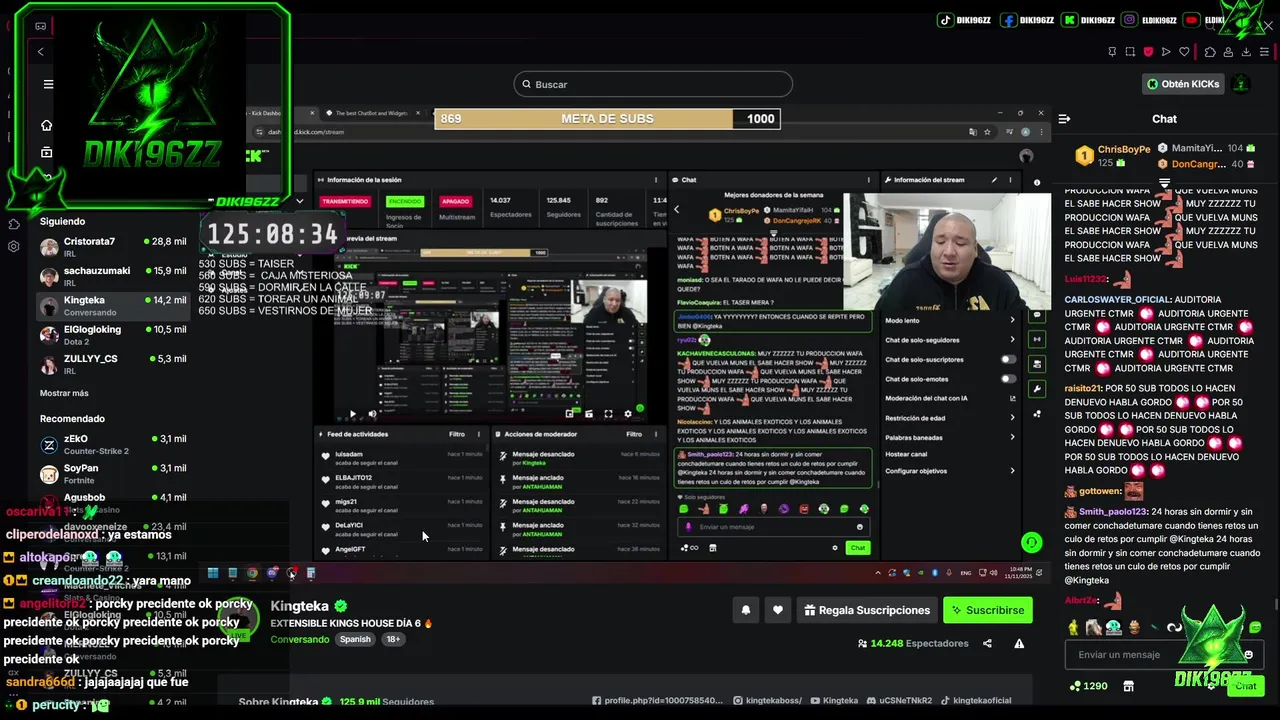Play the dashboard stream preview
This screenshot has width=1280, height=720.
[352, 414]
